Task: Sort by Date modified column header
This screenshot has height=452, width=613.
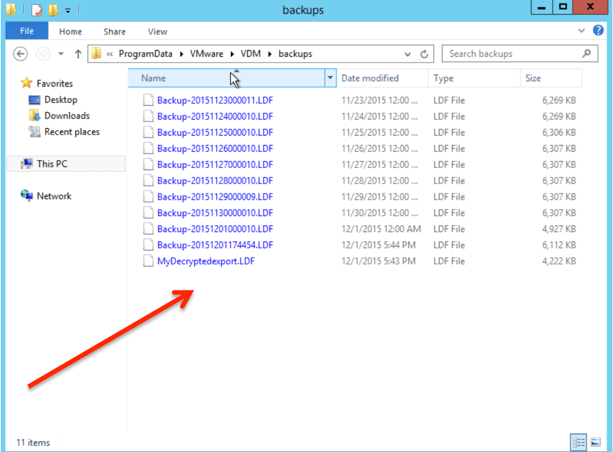Action: click(x=370, y=78)
